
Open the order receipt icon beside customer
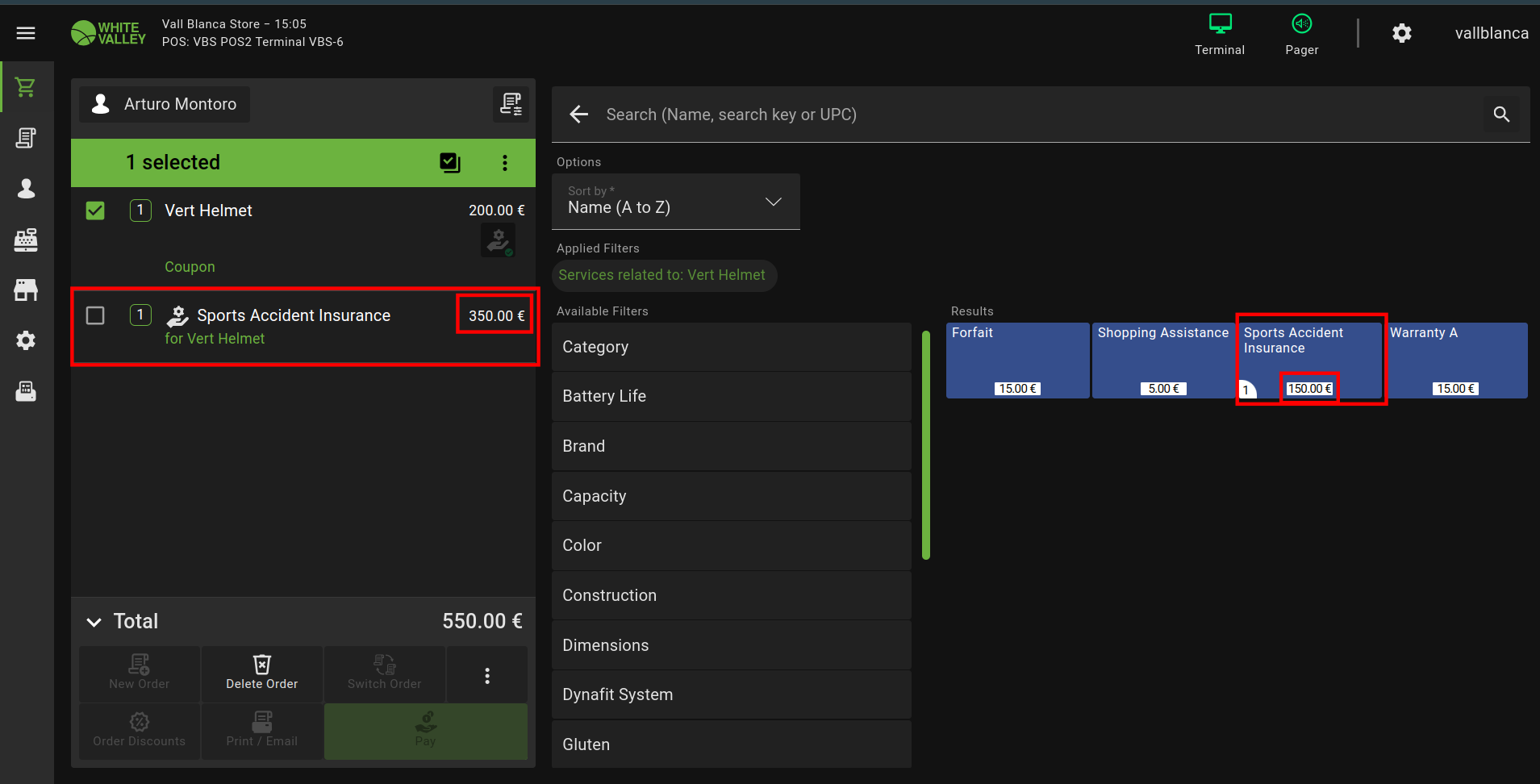(511, 104)
